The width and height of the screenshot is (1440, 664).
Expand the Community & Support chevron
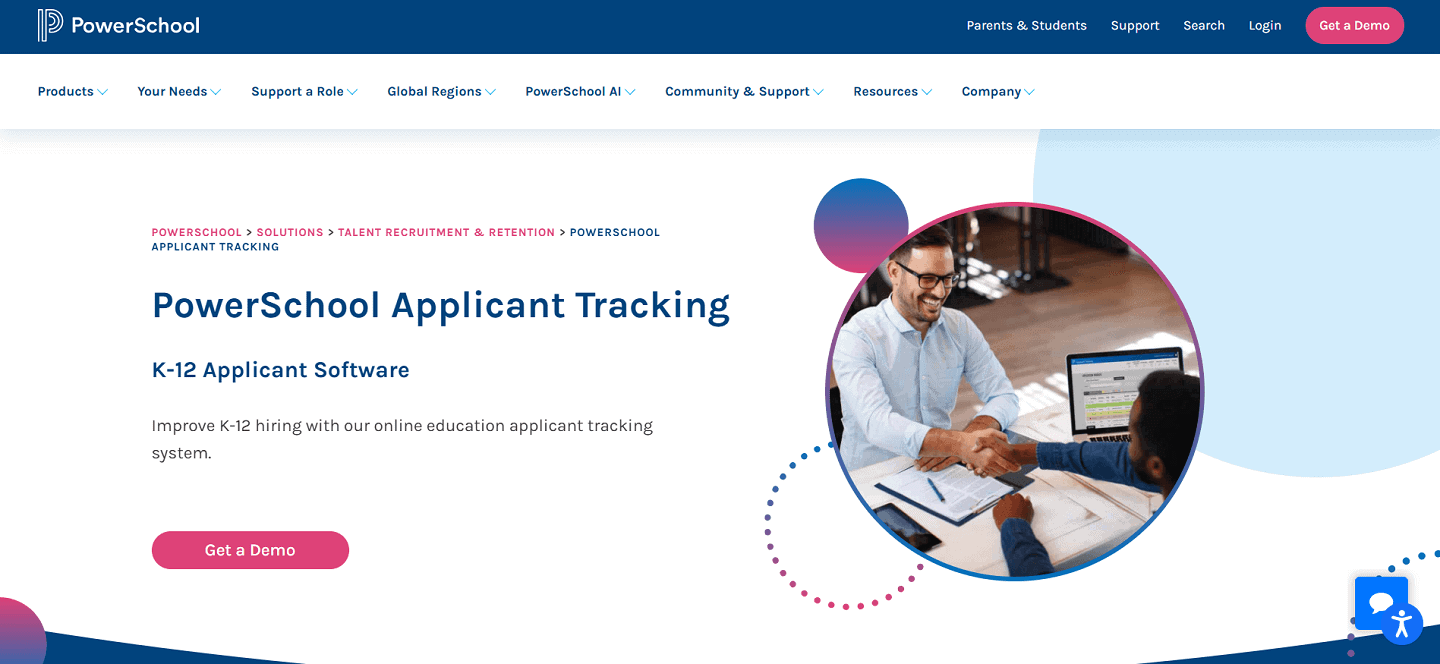(x=818, y=92)
